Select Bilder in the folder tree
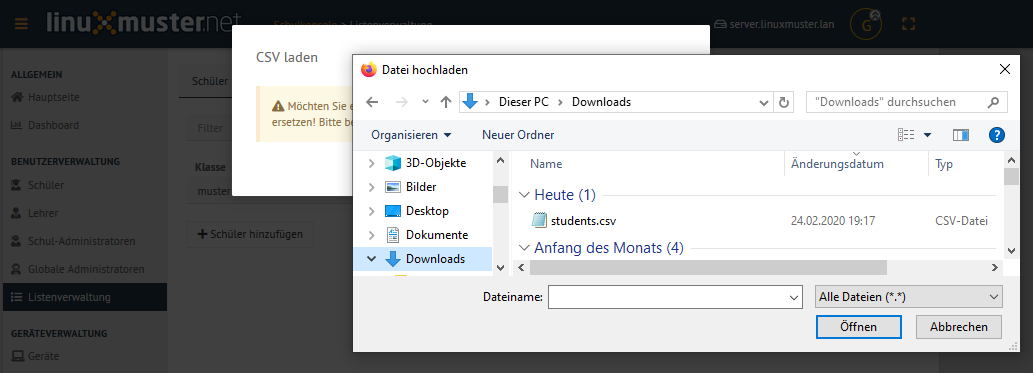The width and height of the screenshot is (1033, 373). (421, 187)
